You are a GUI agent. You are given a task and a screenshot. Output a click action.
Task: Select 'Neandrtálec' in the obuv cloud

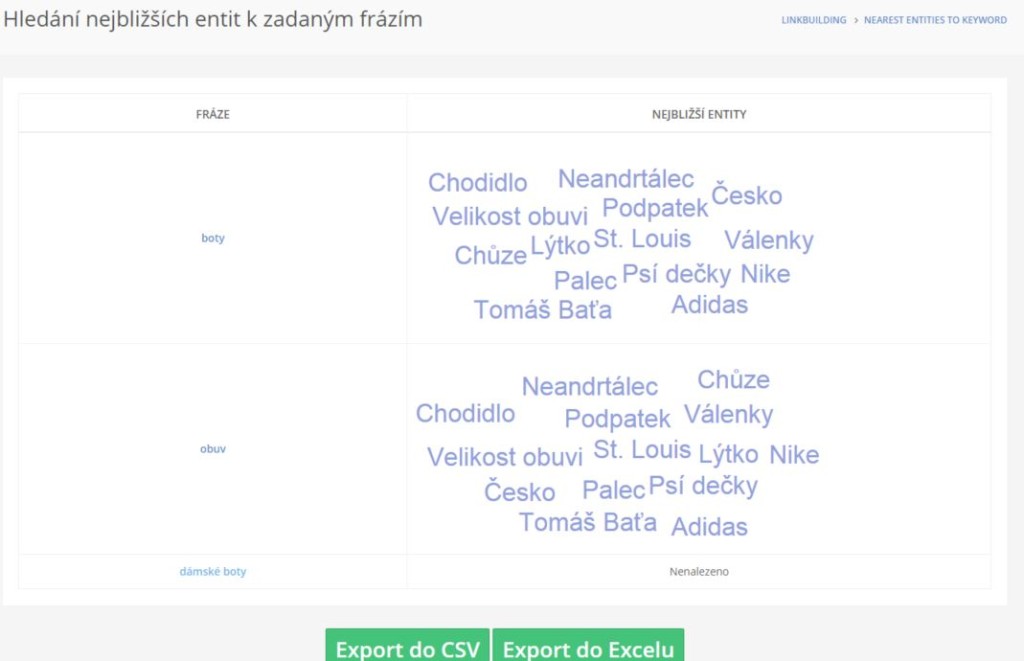[x=590, y=387]
